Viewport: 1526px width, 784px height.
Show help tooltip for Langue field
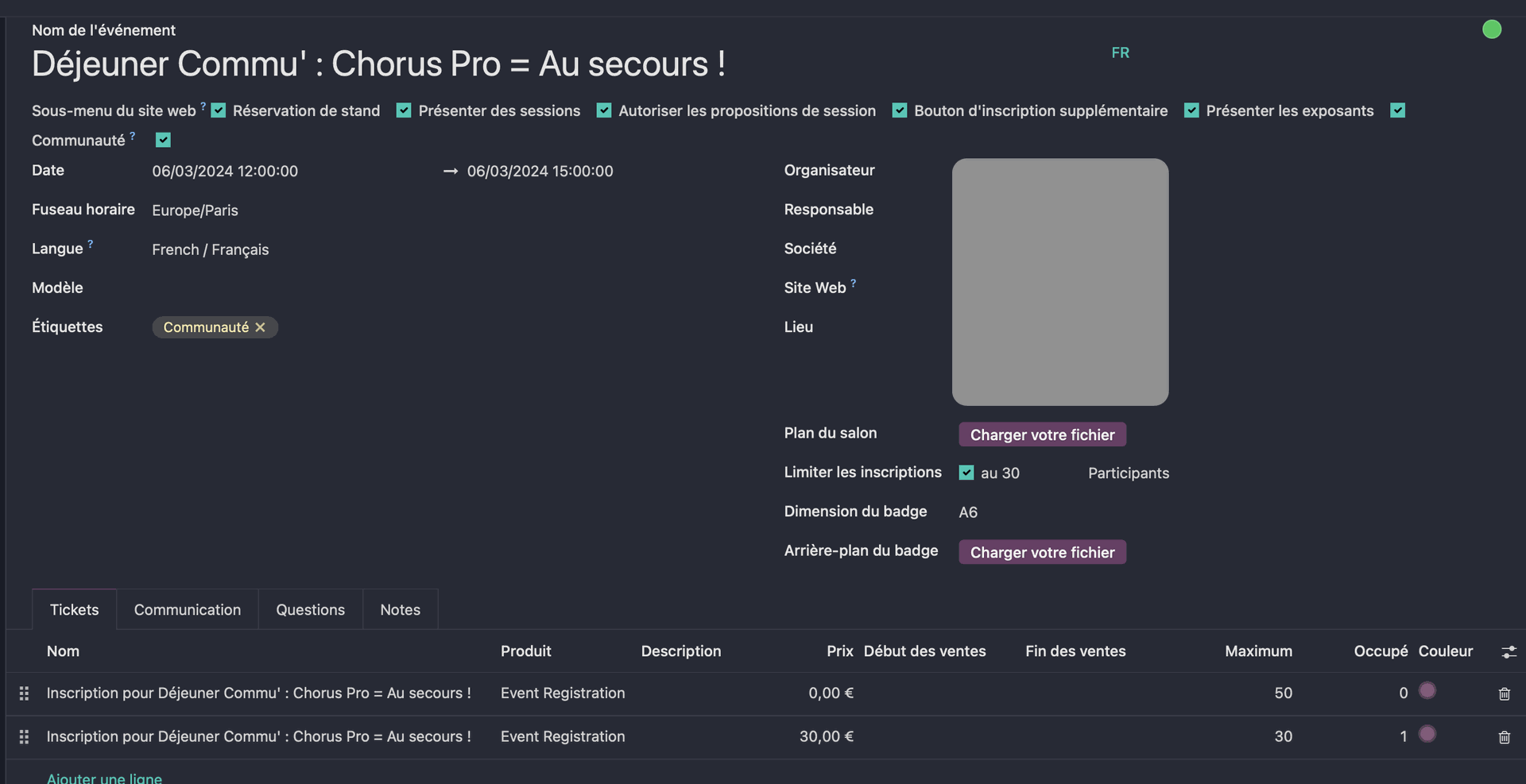tap(90, 244)
